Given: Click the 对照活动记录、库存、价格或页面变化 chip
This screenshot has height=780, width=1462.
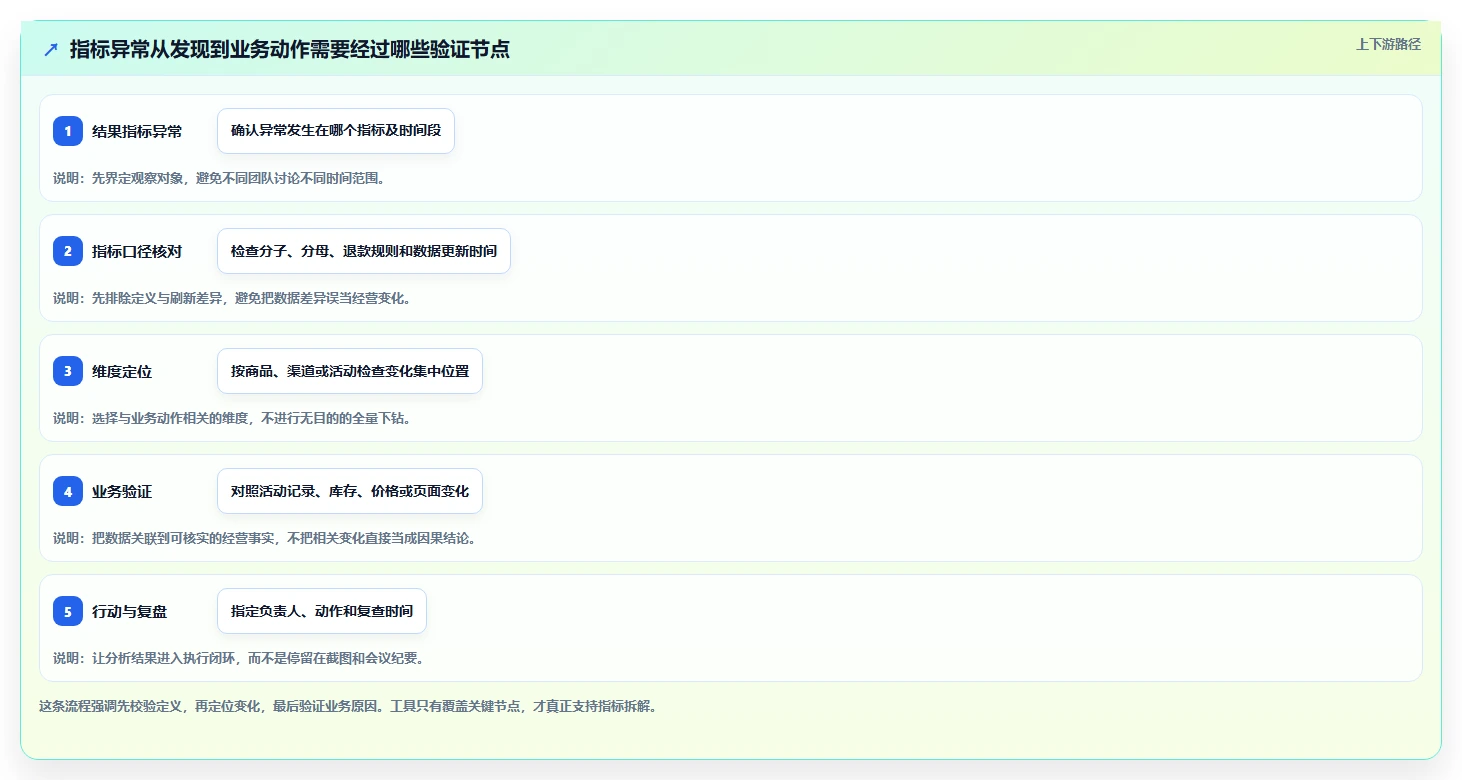Looking at the screenshot, I should [x=350, y=491].
